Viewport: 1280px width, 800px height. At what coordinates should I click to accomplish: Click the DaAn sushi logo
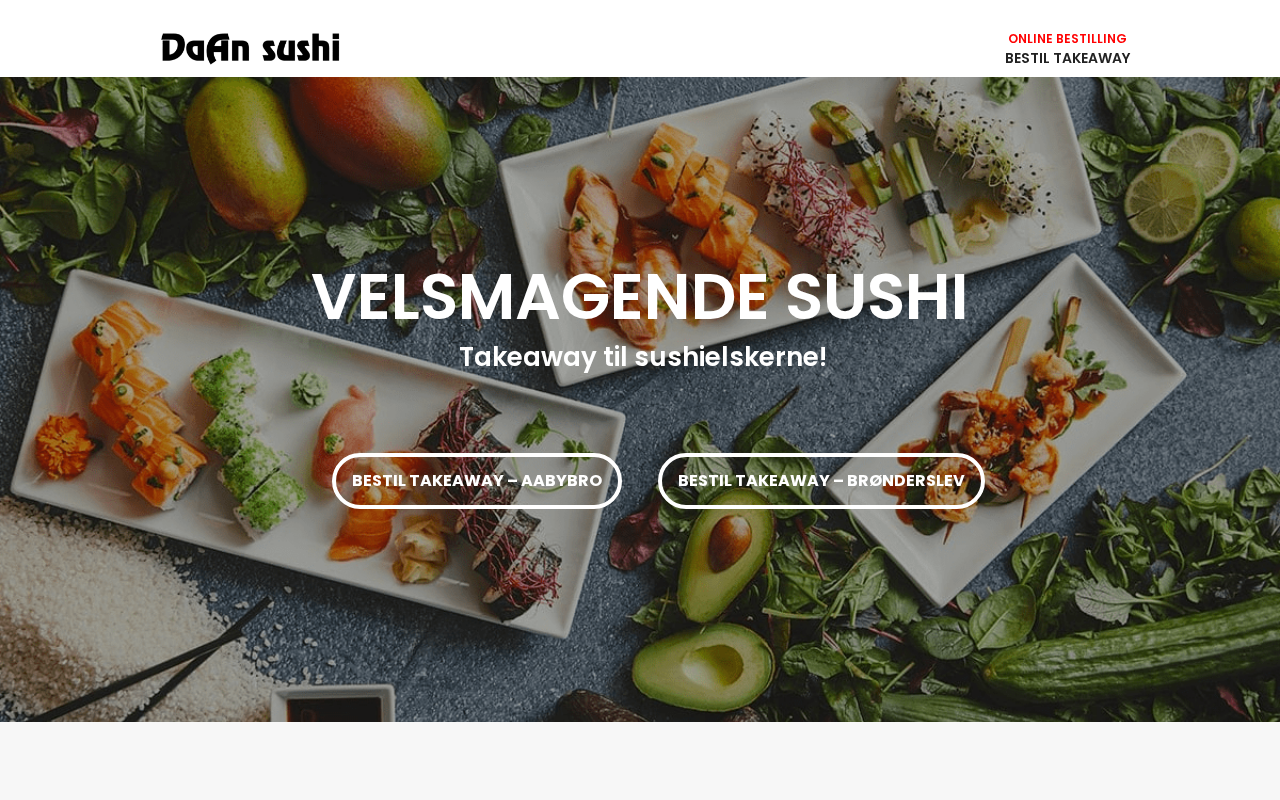(250, 48)
